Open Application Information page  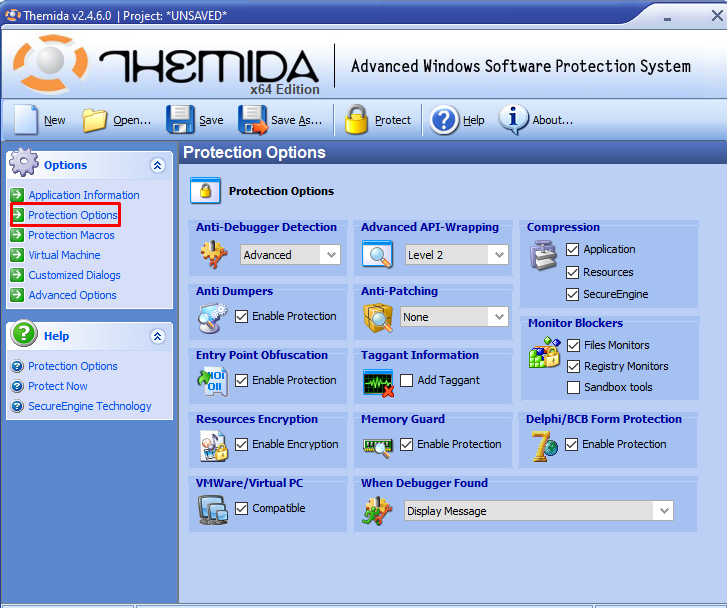(84, 195)
